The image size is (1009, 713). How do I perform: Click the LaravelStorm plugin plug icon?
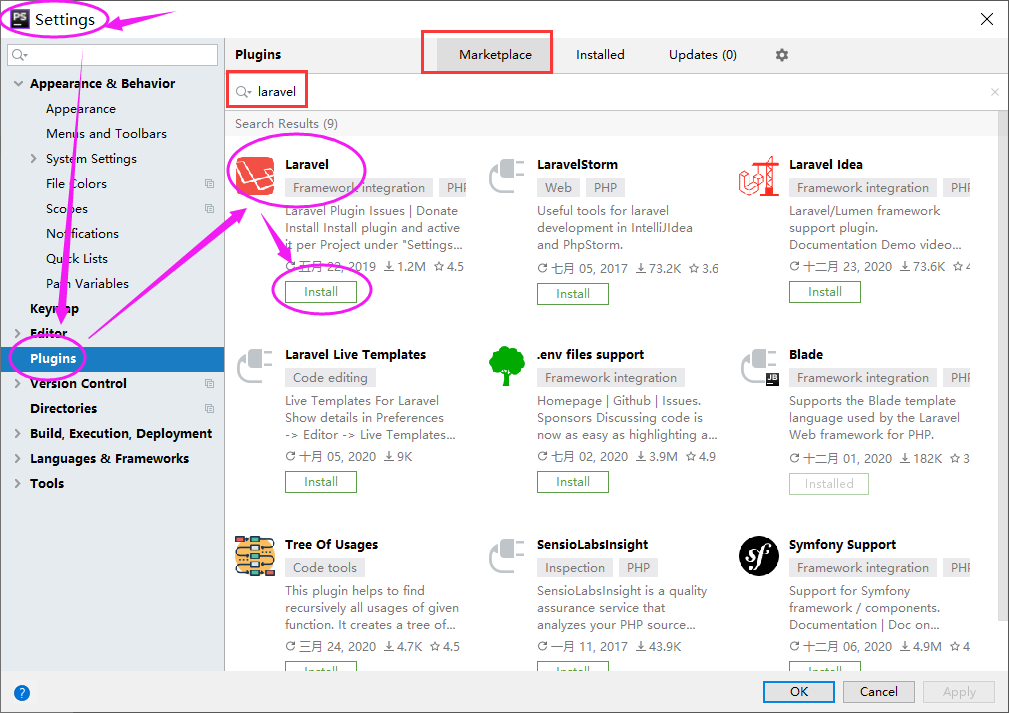point(507,176)
